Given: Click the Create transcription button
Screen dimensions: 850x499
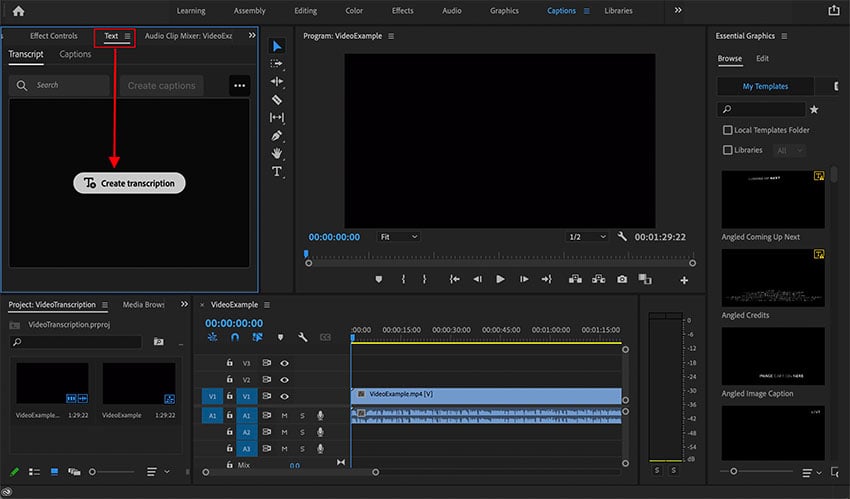Looking at the screenshot, I should pos(130,183).
